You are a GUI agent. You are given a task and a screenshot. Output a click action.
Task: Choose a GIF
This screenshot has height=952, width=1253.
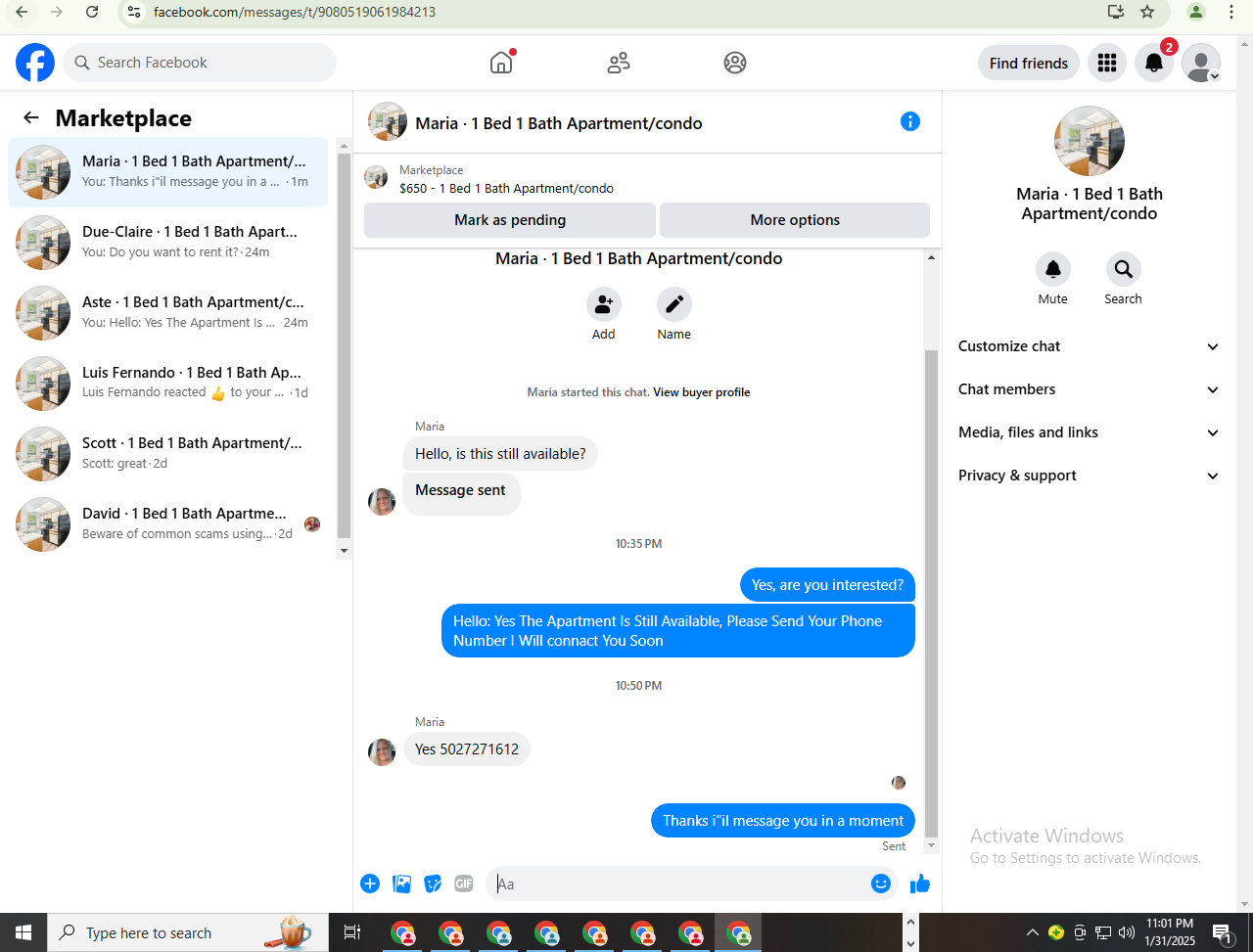464,884
